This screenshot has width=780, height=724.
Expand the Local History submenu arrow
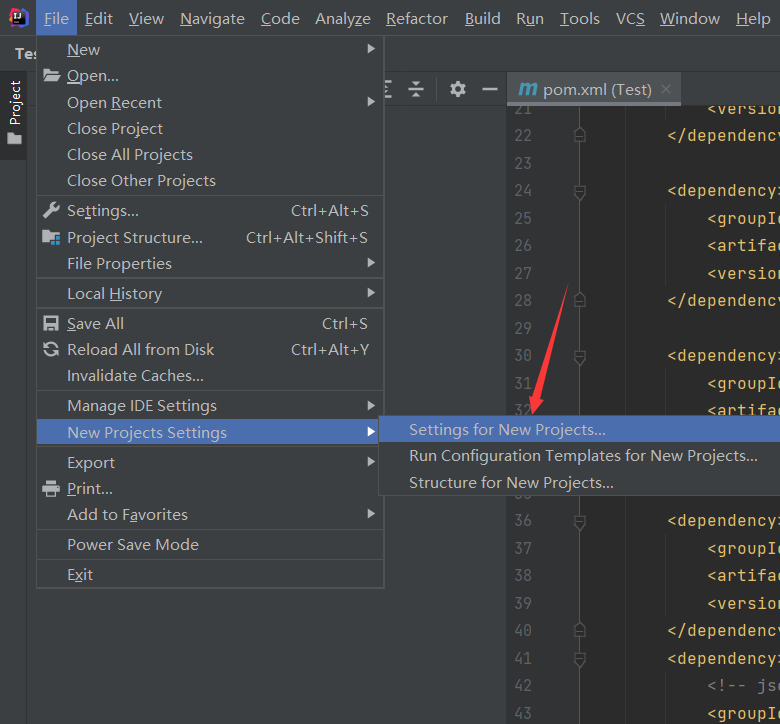371,293
